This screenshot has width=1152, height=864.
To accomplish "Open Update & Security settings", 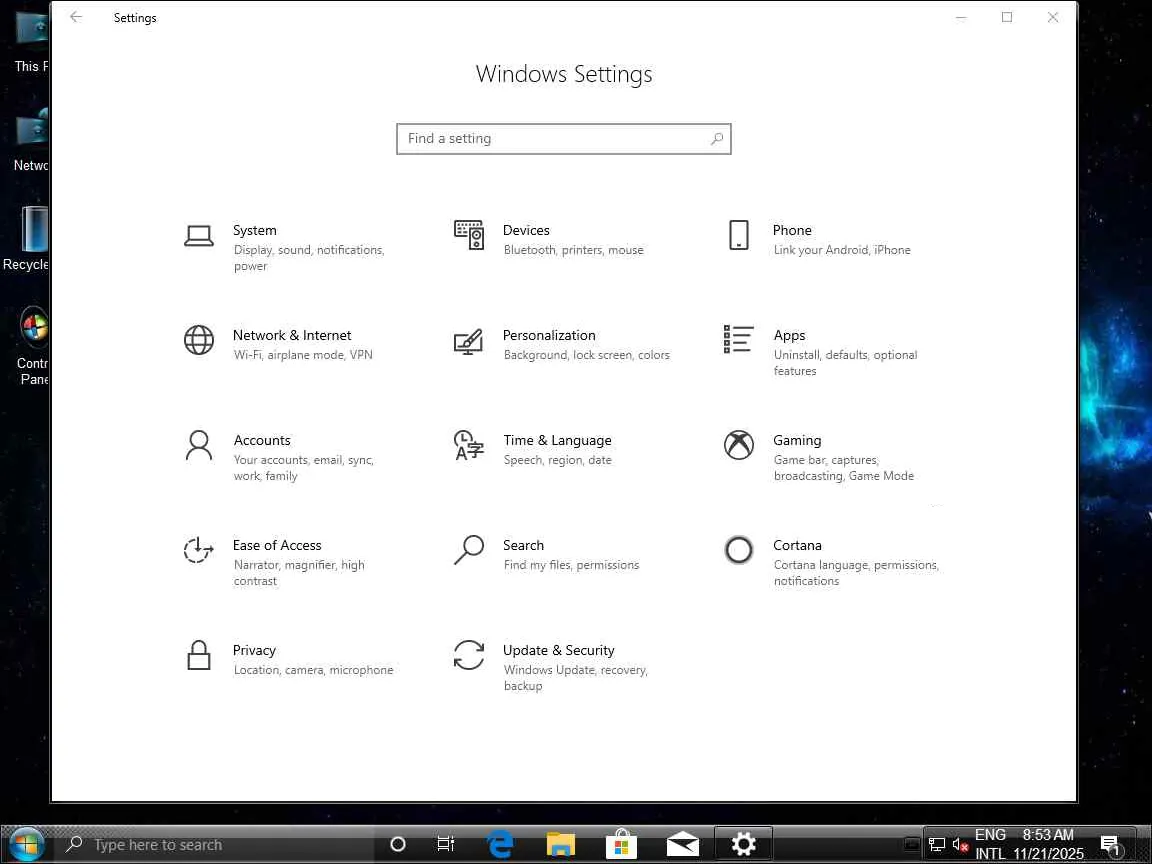I will coord(558,650).
